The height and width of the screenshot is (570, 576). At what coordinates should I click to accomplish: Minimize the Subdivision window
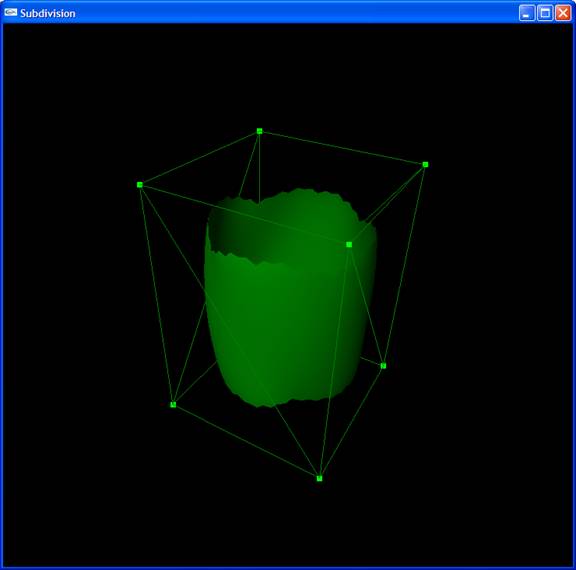(x=527, y=13)
